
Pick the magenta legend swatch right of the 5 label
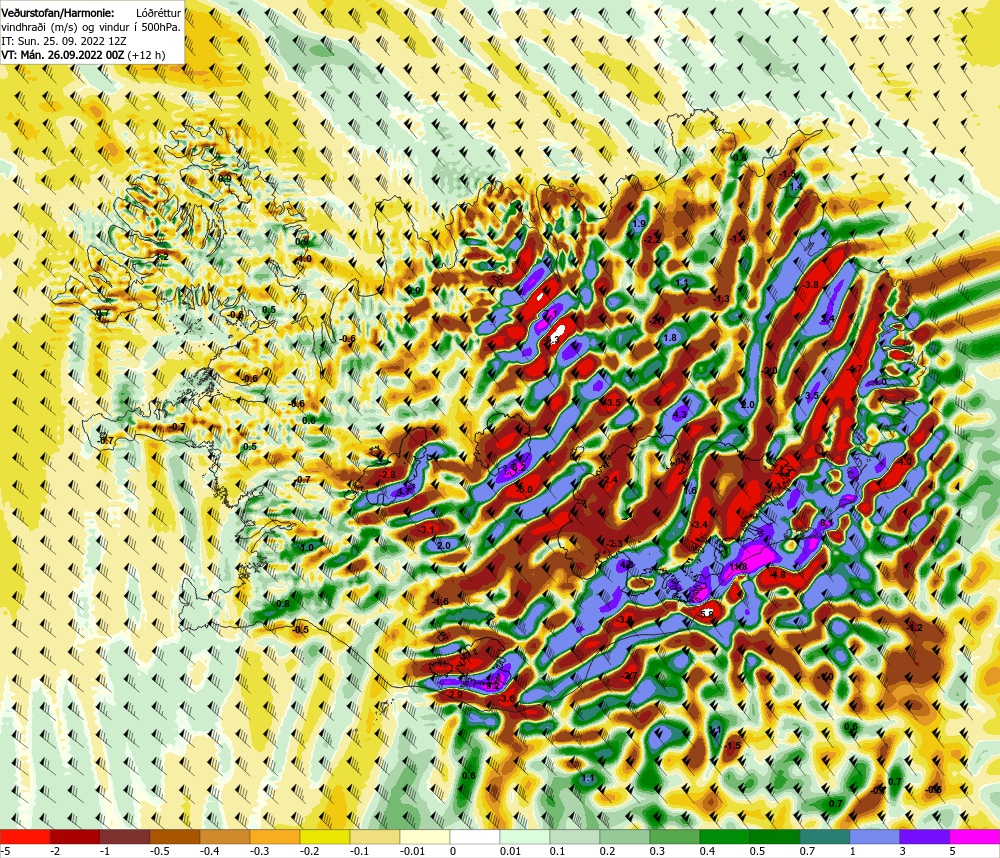[975, 836]
